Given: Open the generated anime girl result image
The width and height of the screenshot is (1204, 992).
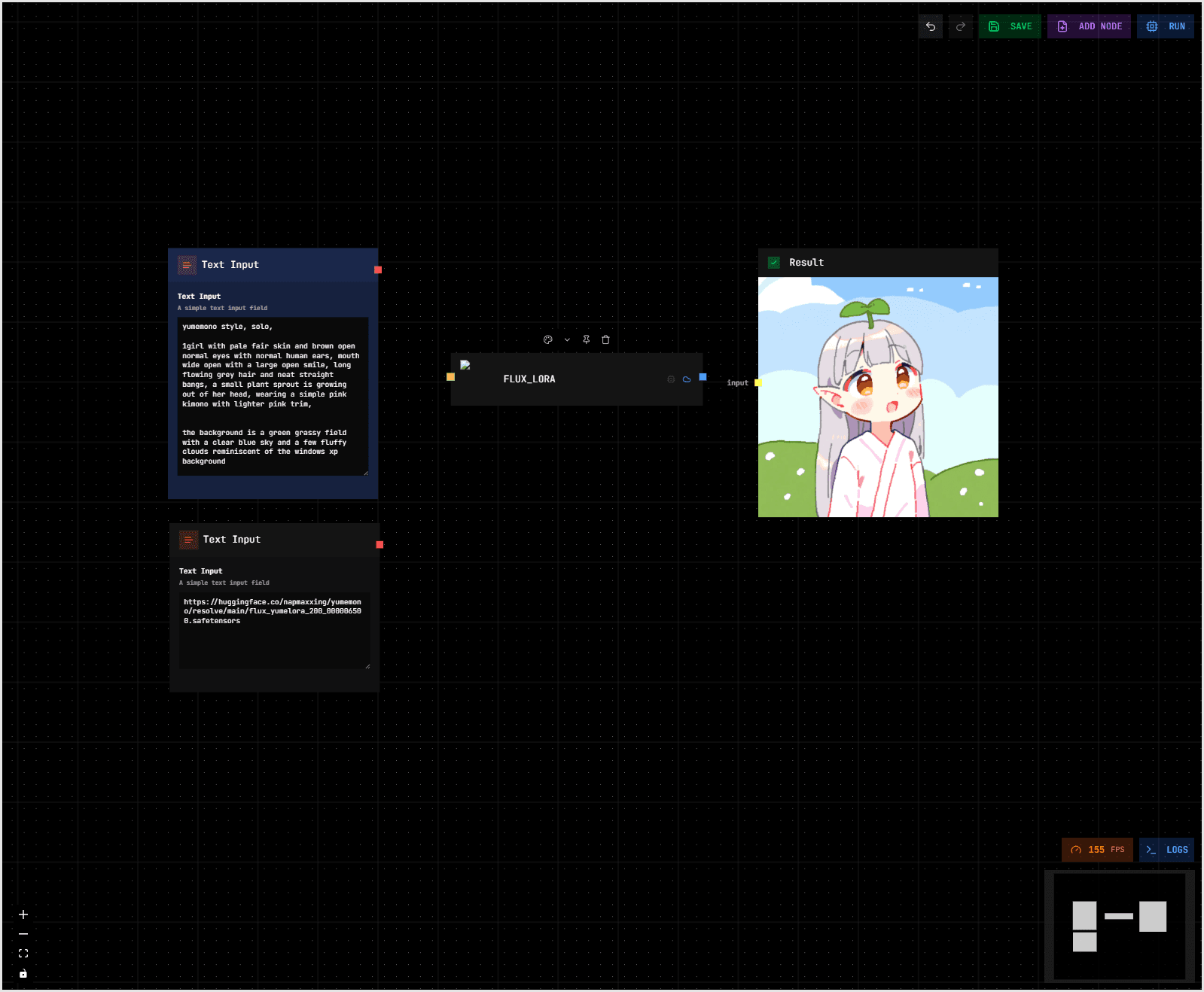Looking at the screenshot, I should pyautogui.click(x=878, y=397).
